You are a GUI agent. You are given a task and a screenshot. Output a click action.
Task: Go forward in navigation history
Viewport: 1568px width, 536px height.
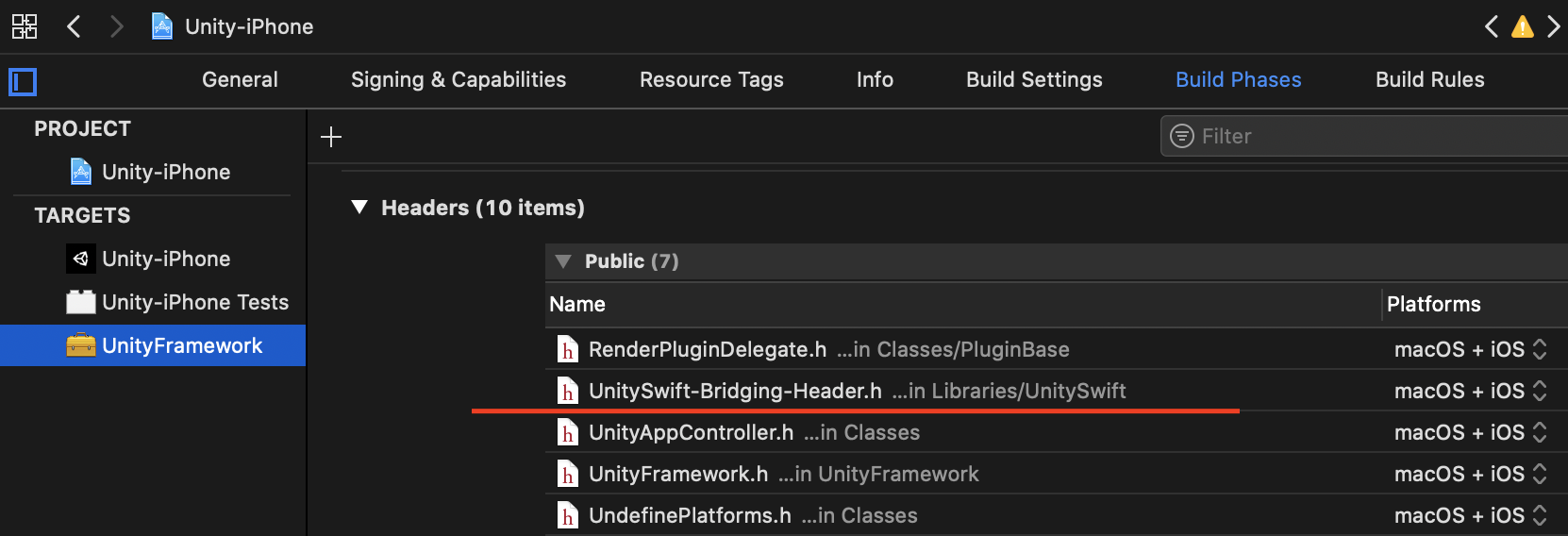[116, 26]
